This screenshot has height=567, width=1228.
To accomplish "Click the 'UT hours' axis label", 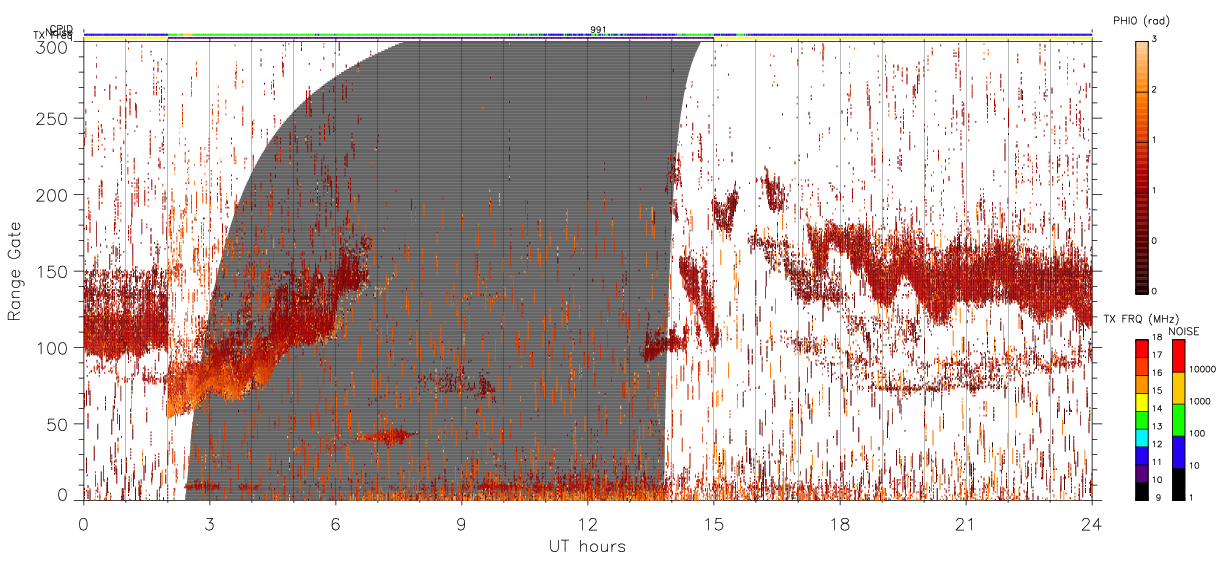I will [587, 546].
